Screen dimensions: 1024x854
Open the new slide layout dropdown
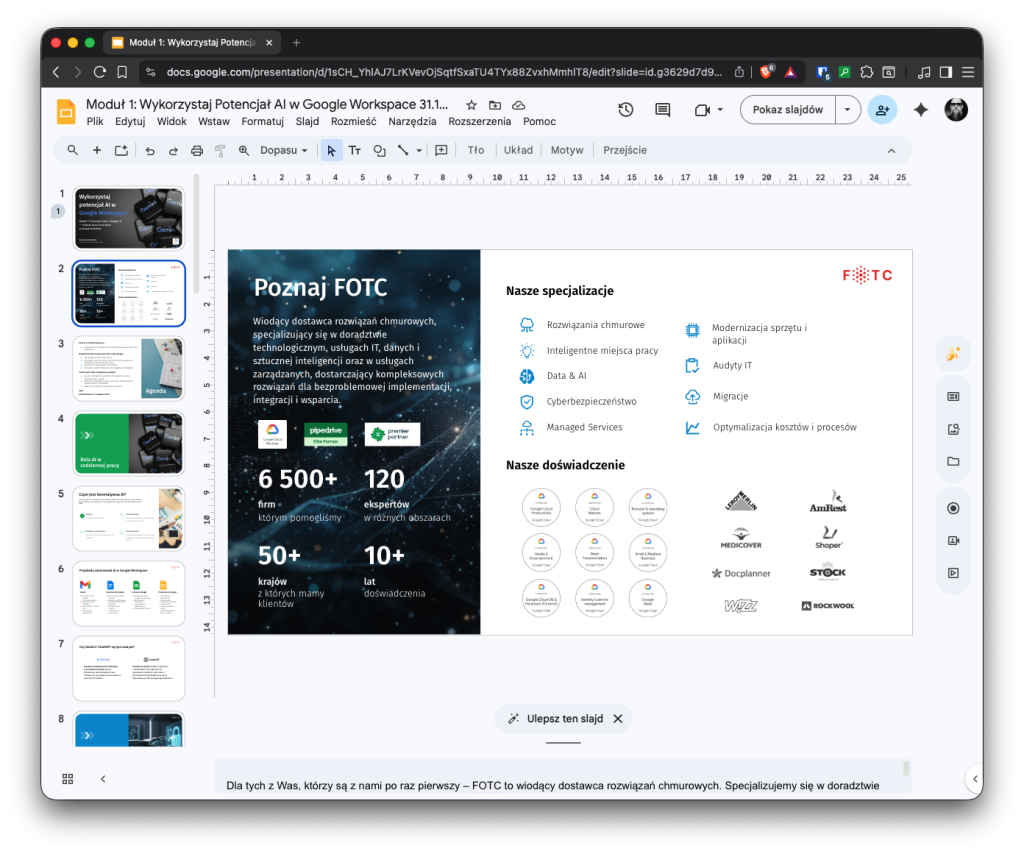121,150
